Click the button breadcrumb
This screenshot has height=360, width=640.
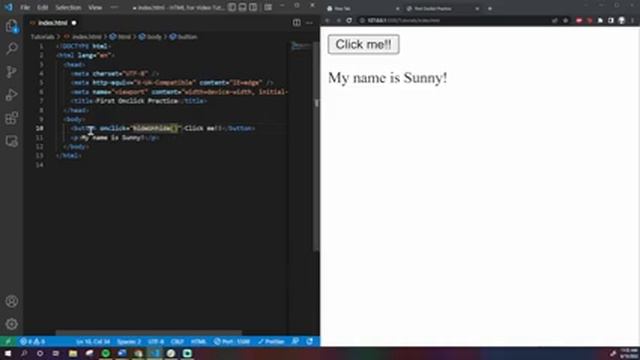point(187,37)
